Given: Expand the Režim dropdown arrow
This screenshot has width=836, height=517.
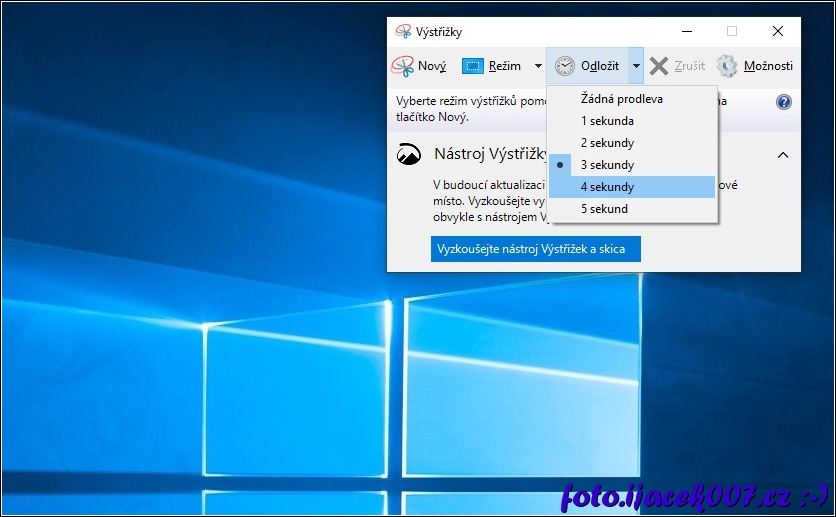Looking at the screenshot, I should pyautogui.click(x=538, y=66).
